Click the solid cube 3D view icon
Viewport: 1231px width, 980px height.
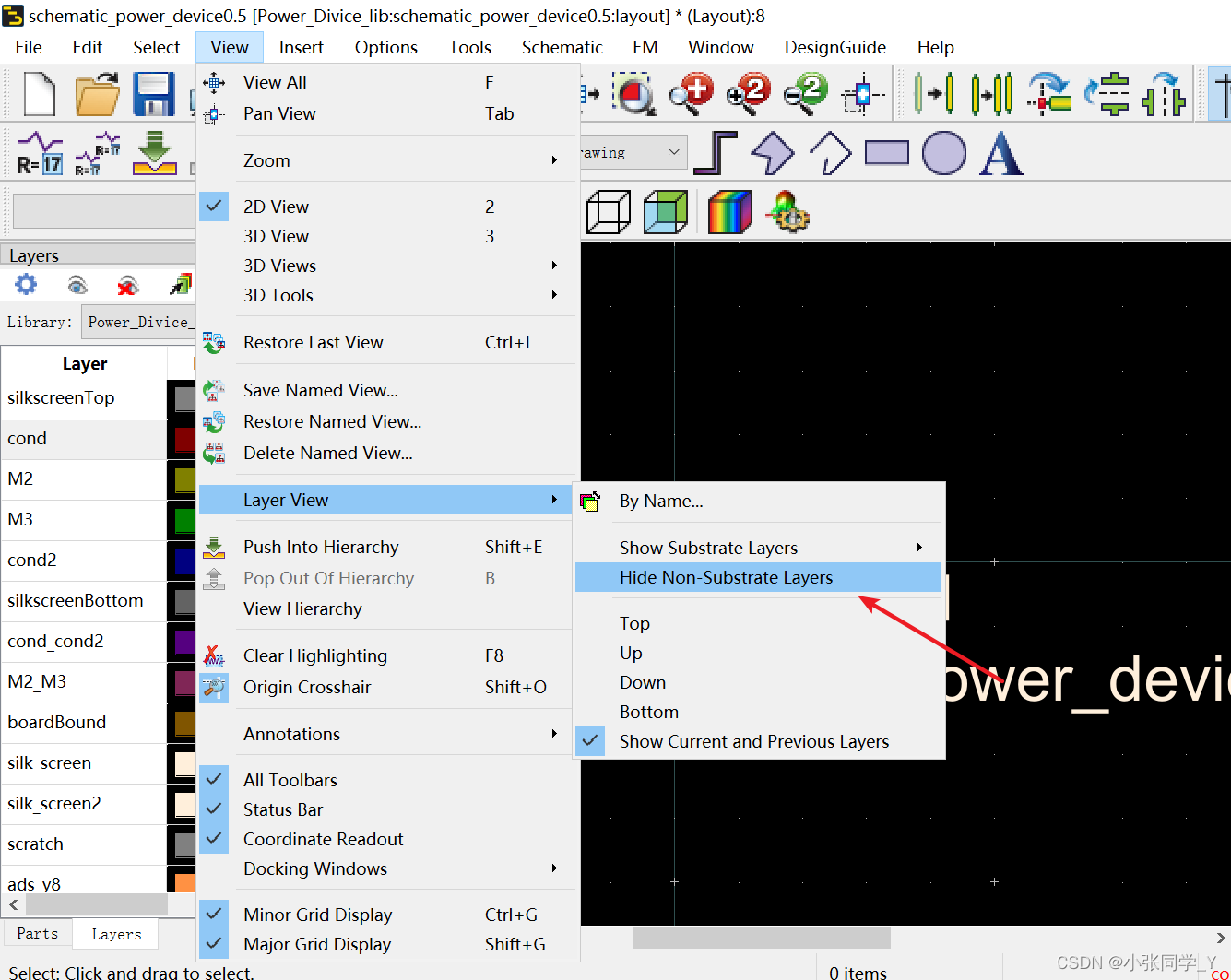[x=666, y=212]
